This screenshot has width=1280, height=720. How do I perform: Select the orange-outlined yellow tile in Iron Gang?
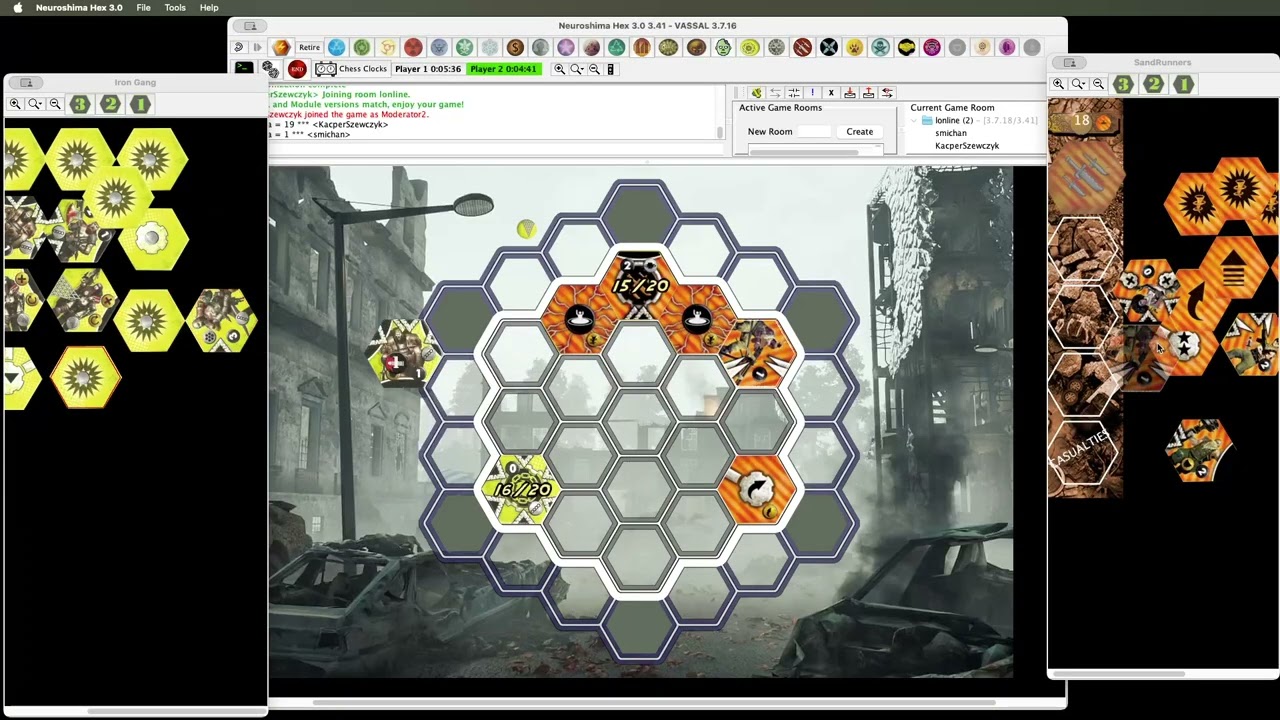coord(85,378)
